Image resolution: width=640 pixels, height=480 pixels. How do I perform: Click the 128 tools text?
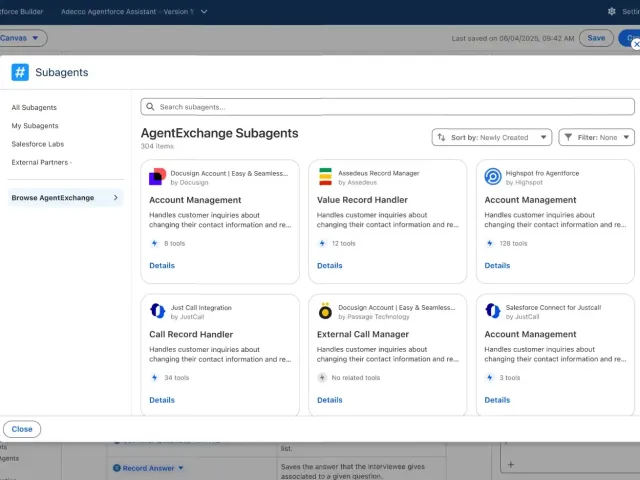click(513, 243)
